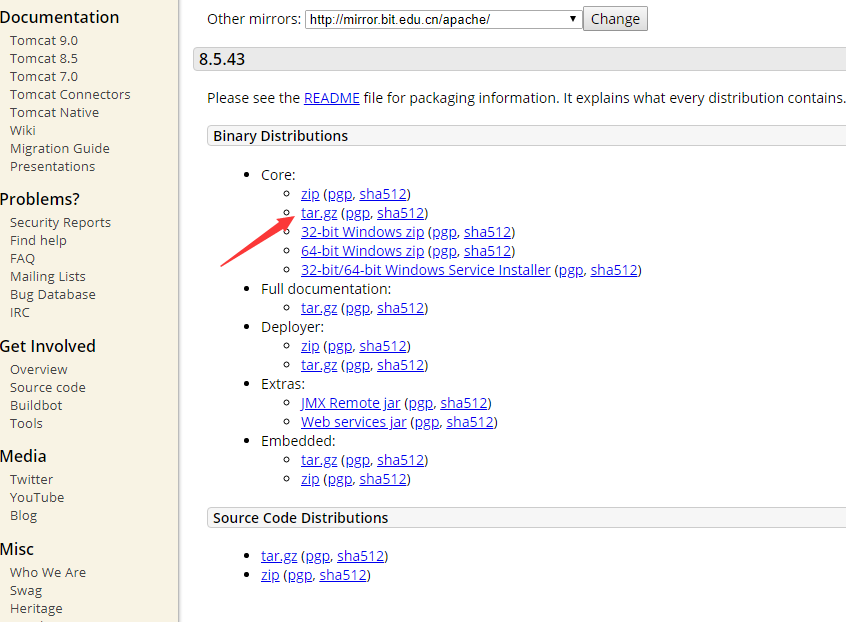The height and width of the screenshot is (622, 846).
Task: Open Get Involved Overview
Action: pyautogui.click(x=39, y=370)
